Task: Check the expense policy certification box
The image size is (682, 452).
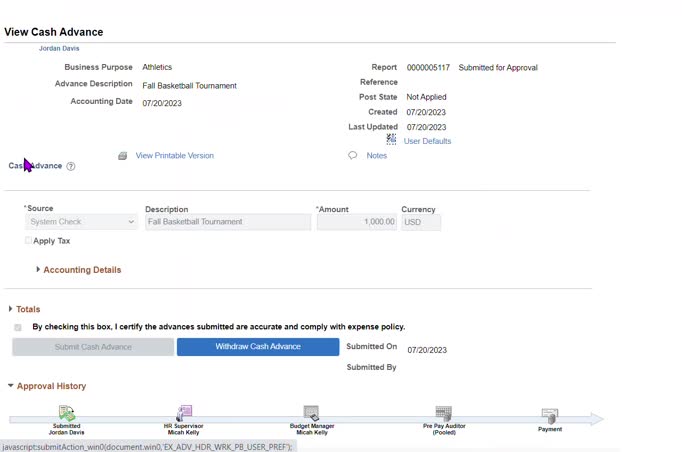Action: point(18,327)
